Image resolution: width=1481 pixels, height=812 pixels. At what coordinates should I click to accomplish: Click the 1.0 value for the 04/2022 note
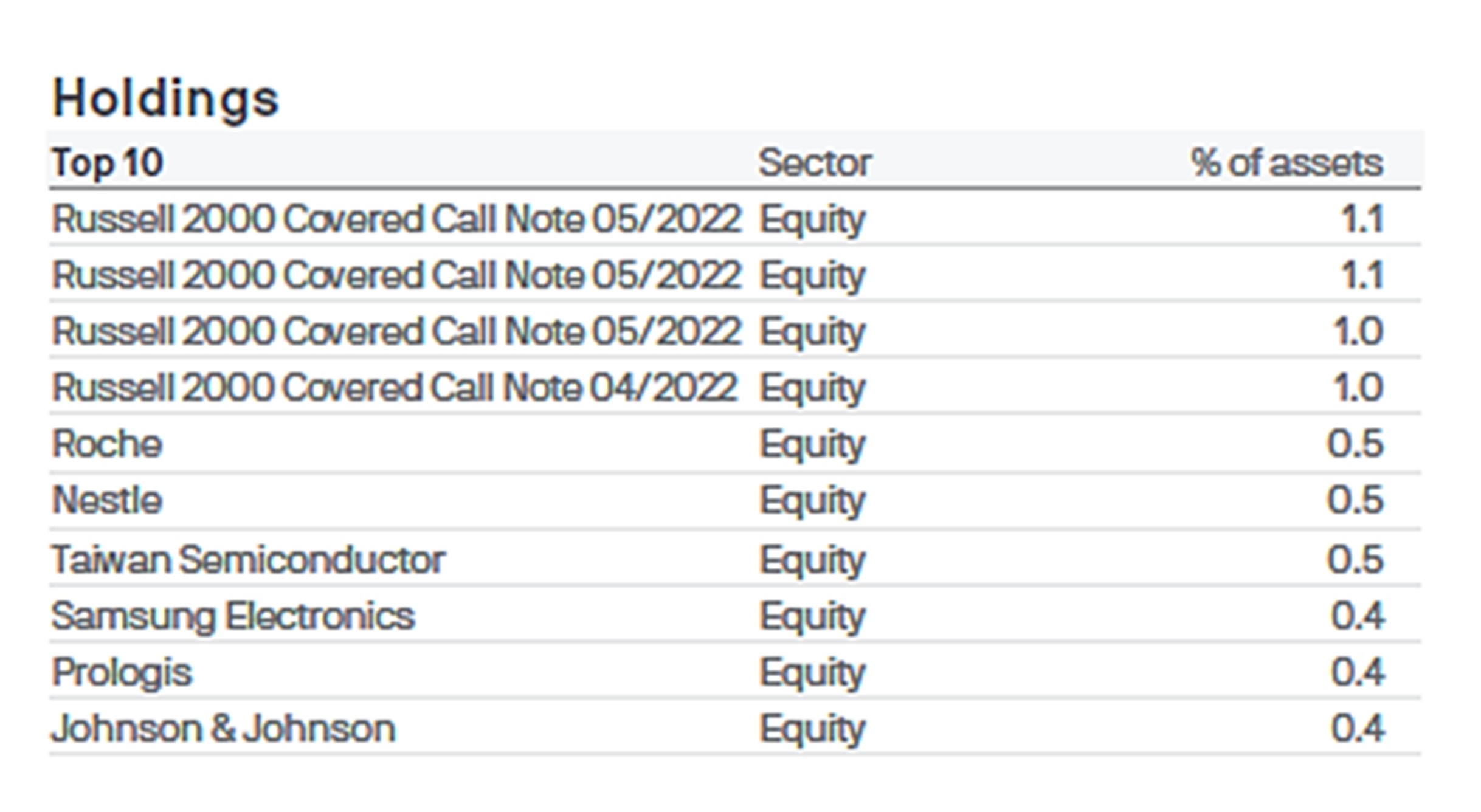tap(1358, 388)
